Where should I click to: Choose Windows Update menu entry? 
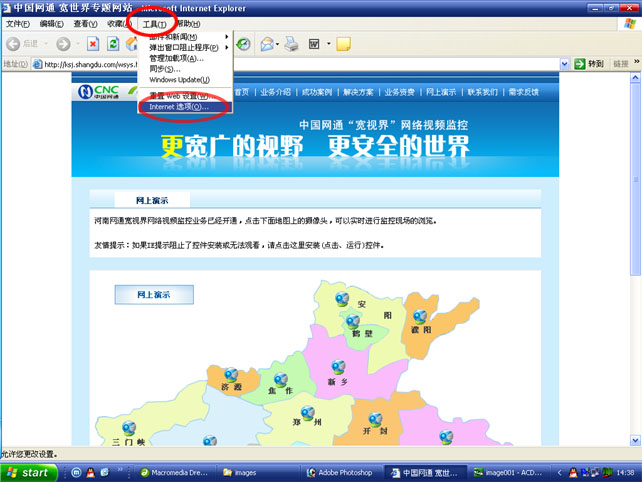pyautogui.click(x=180, y=80)
